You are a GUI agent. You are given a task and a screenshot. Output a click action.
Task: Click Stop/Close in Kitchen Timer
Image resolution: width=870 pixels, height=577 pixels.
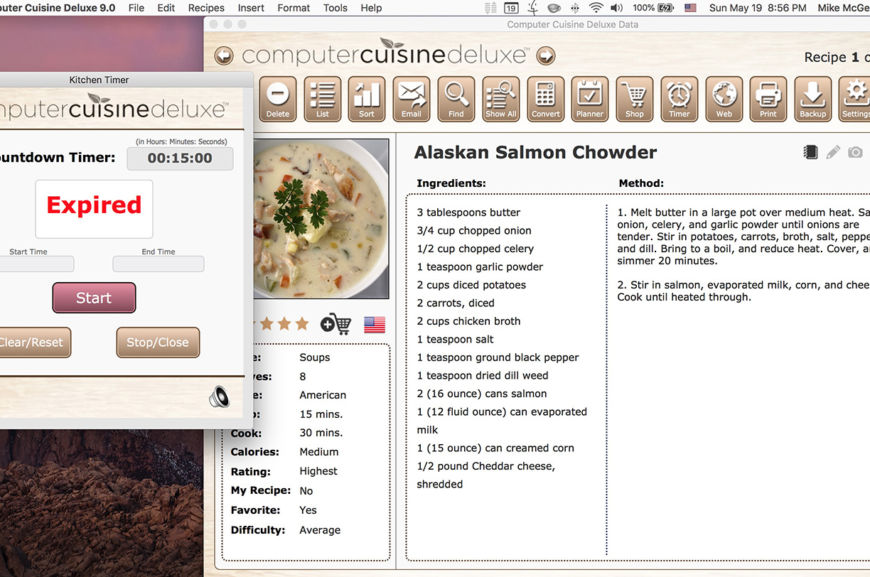(158, 342)
